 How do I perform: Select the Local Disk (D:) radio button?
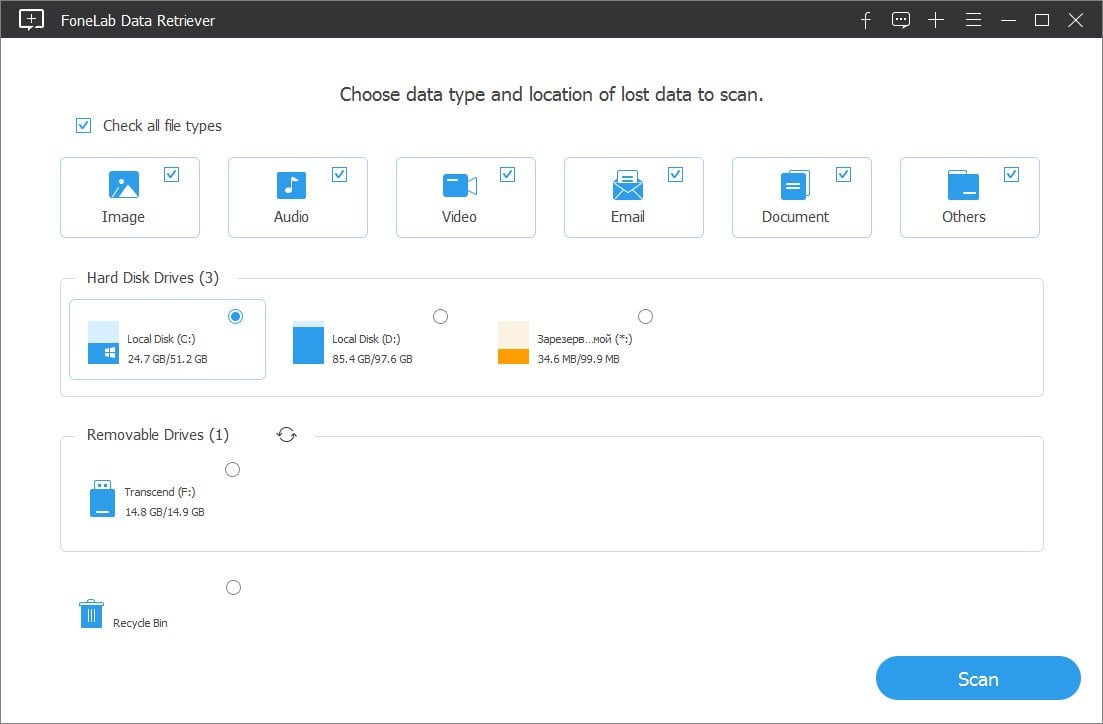point(440,315)
